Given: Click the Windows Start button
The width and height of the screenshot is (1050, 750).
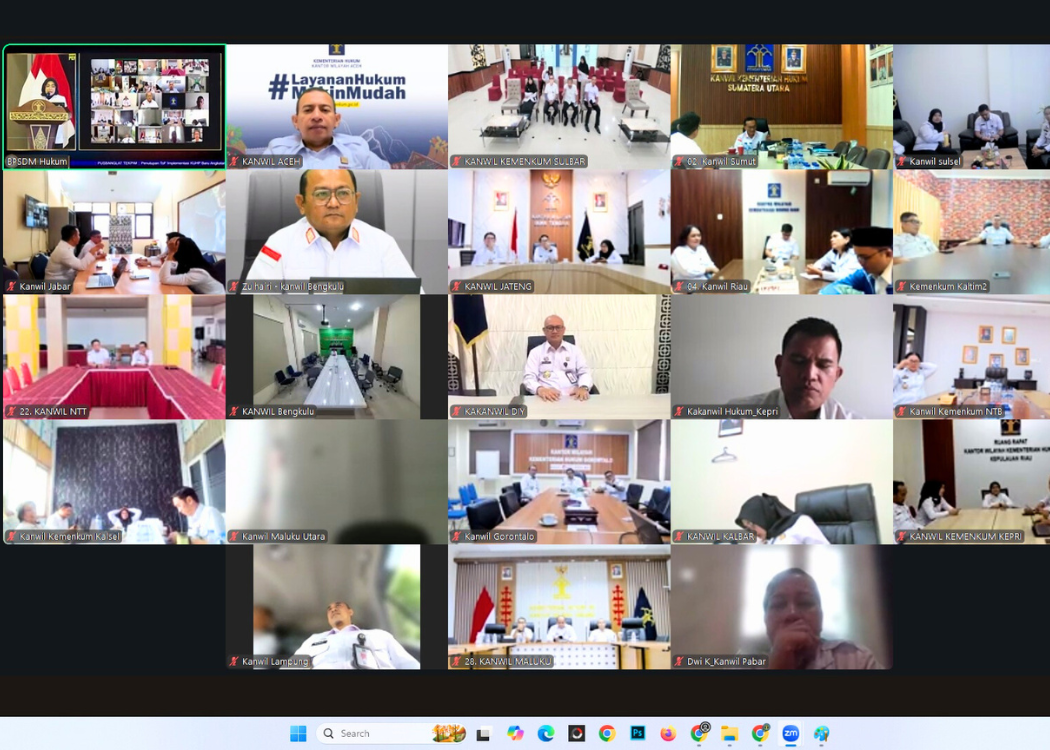Looking at the screenshot, I should (298, 733).
